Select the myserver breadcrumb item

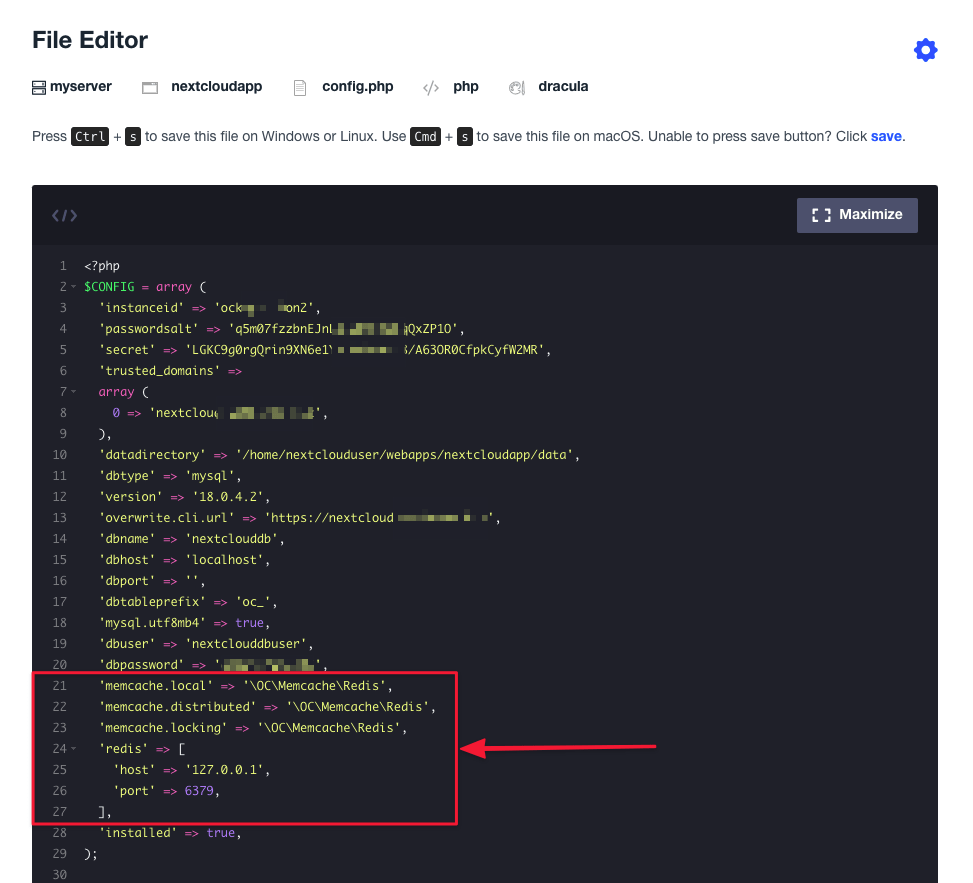point(80,87)
